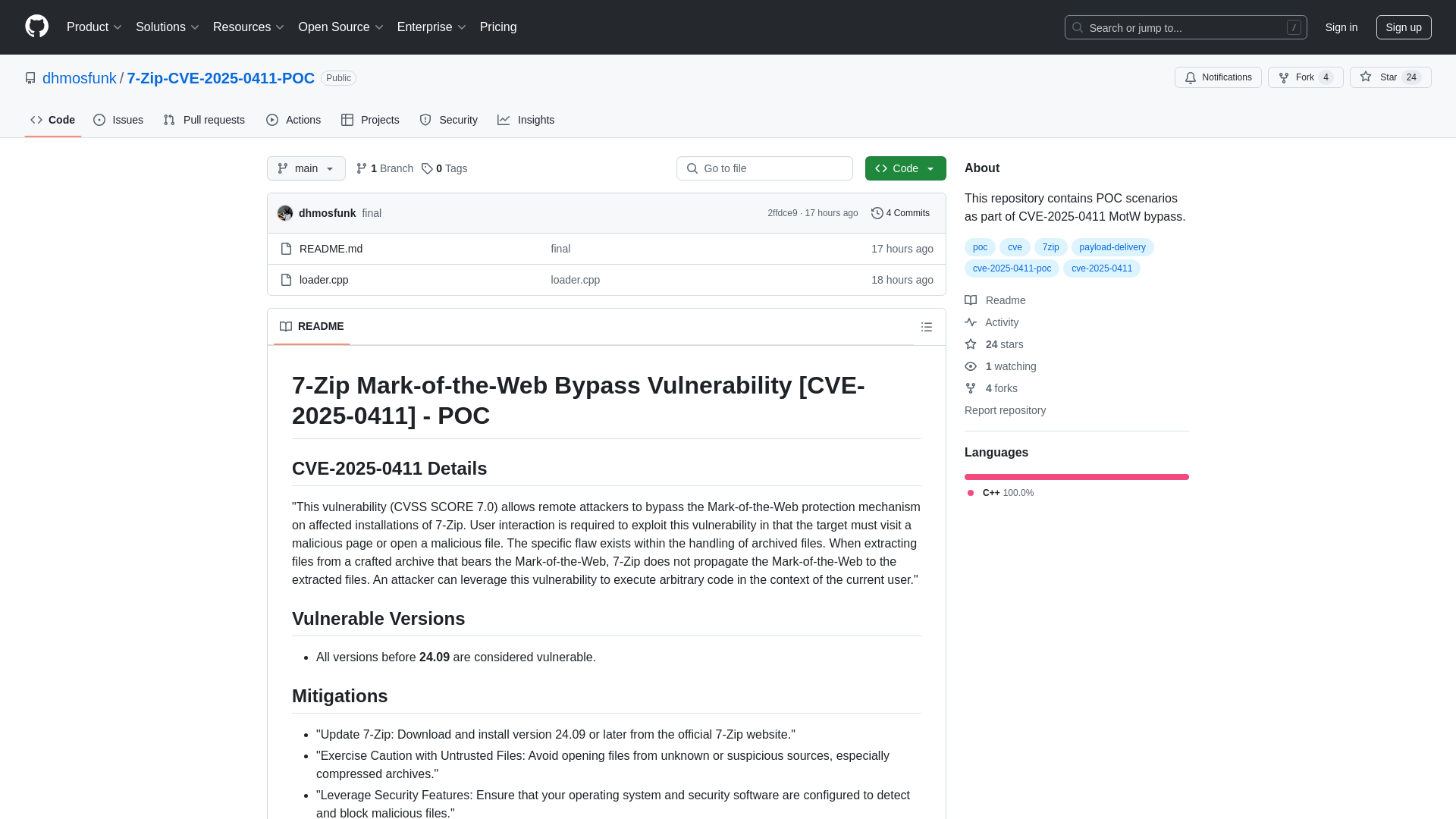Expand the Open Source menu
This screenshot has width=1456, height=819.
(x=340, y=27)
